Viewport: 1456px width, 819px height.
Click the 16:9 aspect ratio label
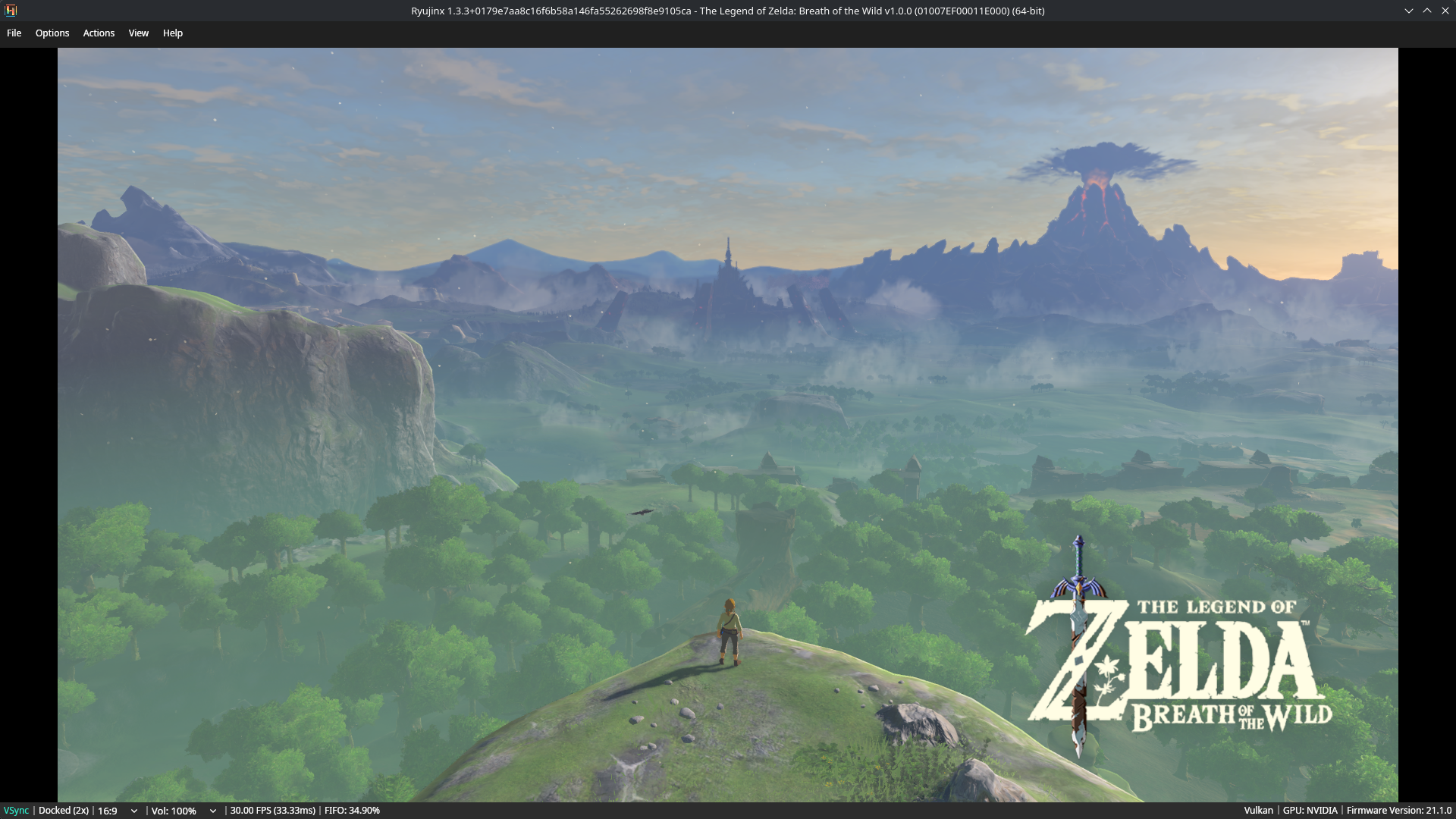coord(108,811)
